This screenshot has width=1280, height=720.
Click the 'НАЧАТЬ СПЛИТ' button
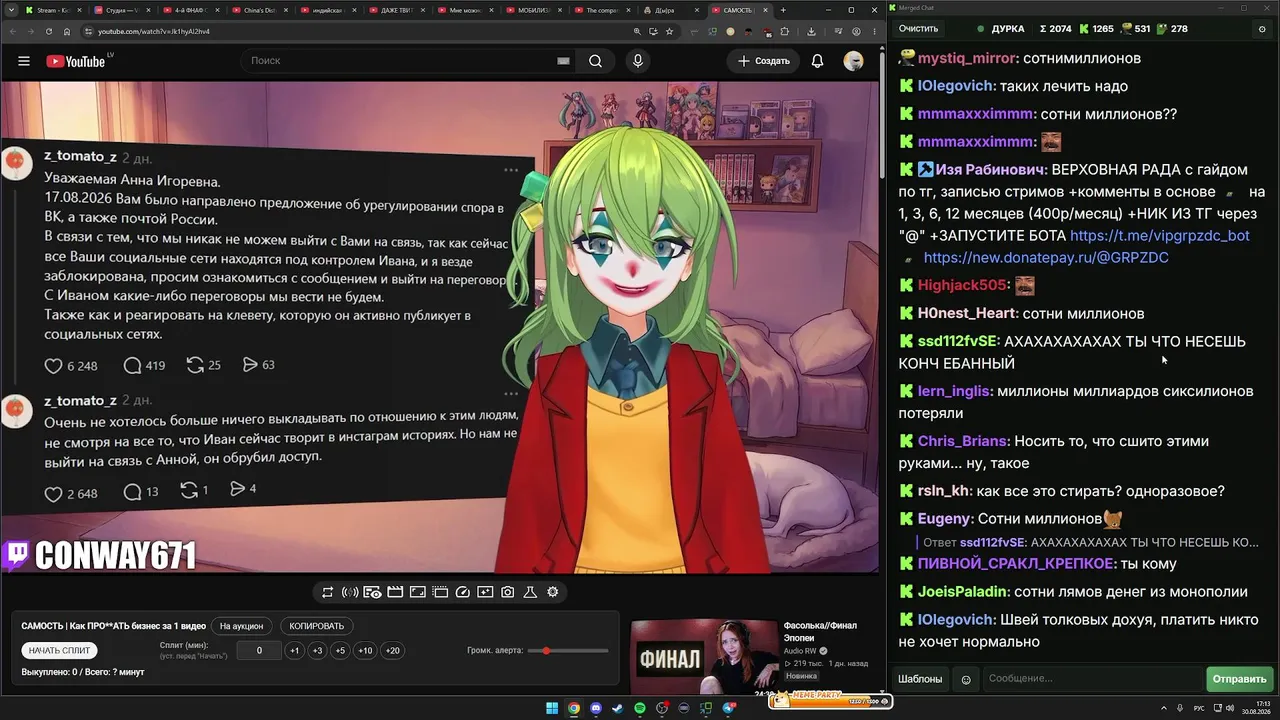[x=59, y=650]
